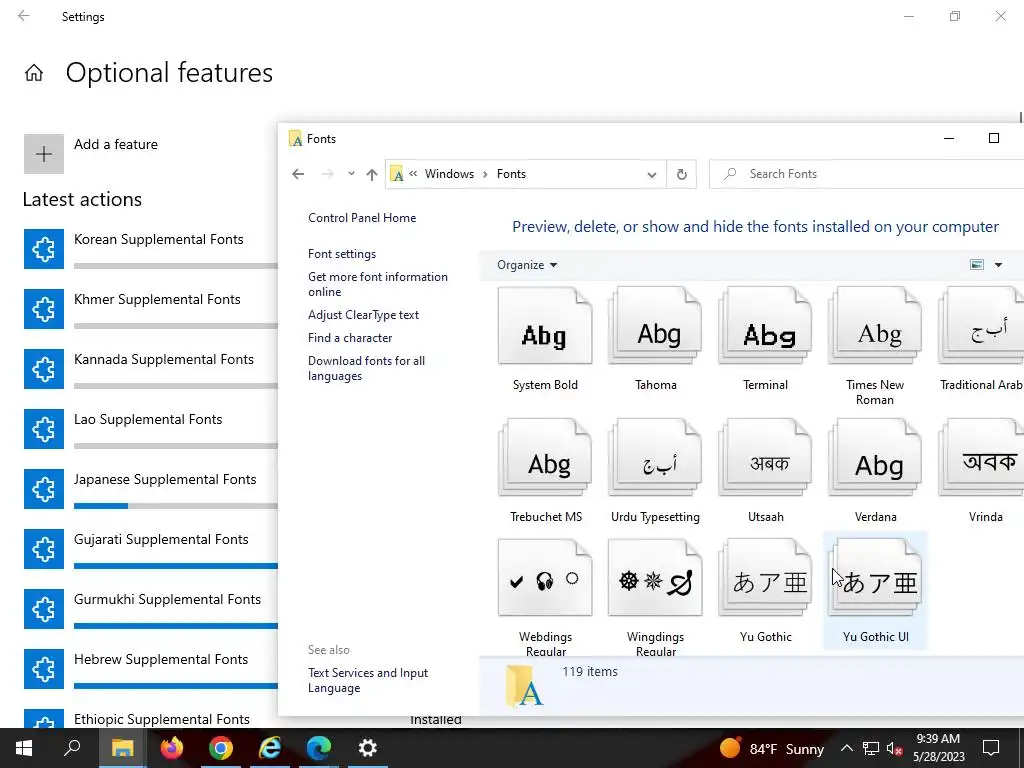Go back in the Fonts window
The image size is (1024, 768).
pyautogui.click(x=298, y=174)
